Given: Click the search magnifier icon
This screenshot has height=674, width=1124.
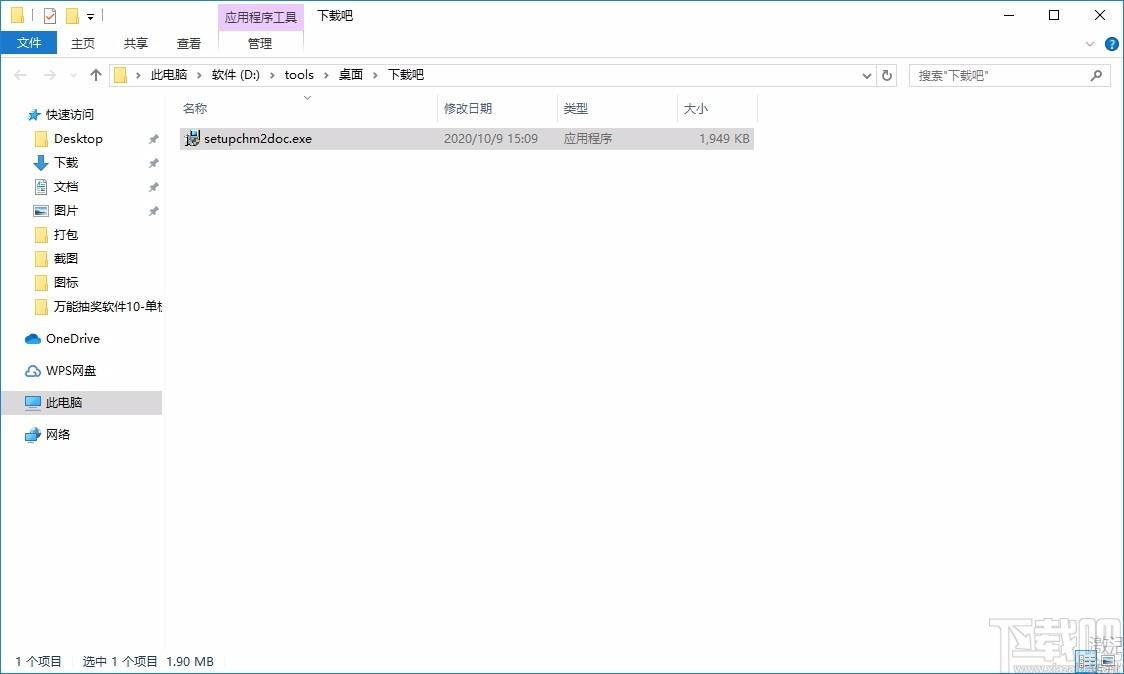Looking at the screenshot, I should pos(1096,75).
